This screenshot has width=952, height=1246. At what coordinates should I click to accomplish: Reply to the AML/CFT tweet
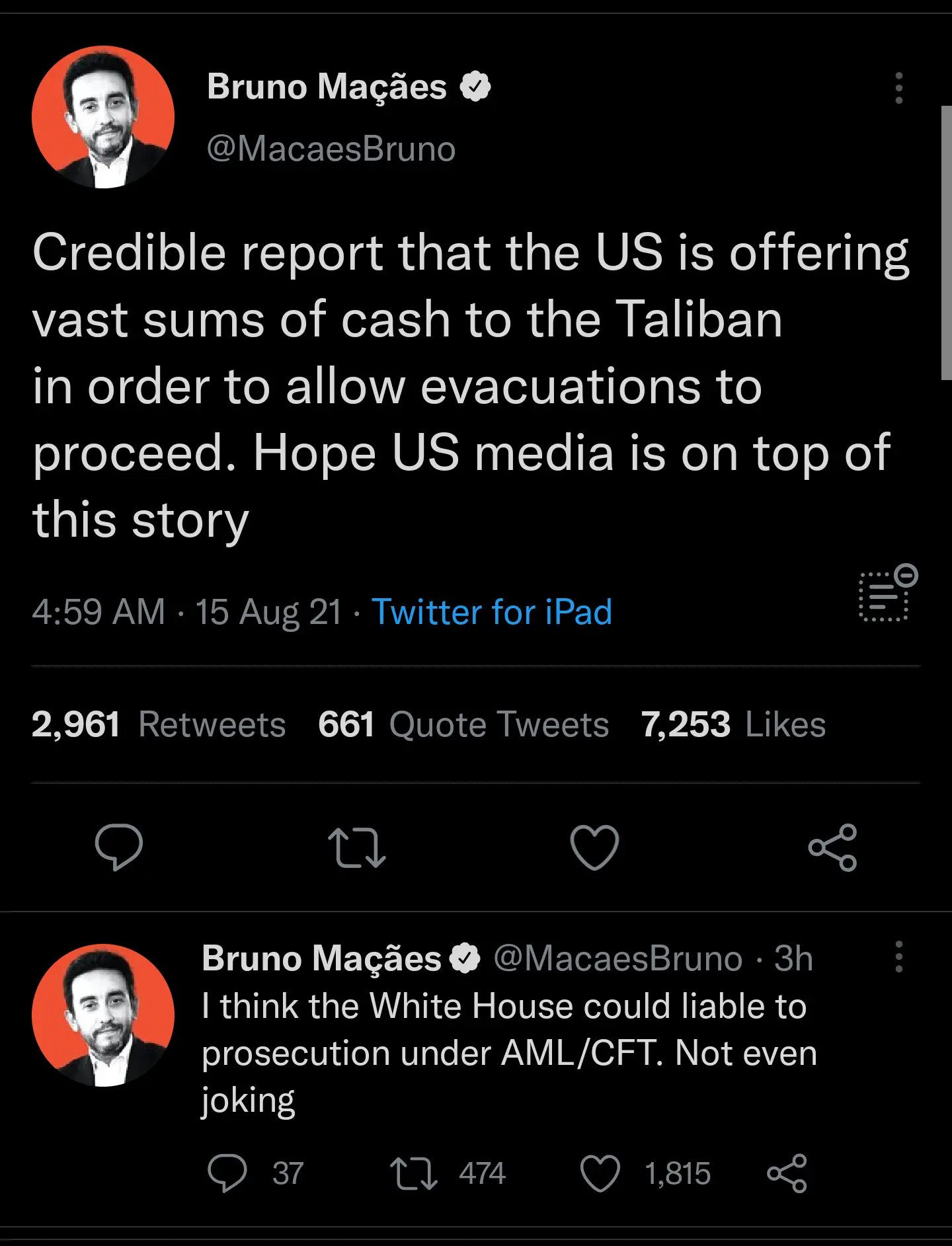227,1173
